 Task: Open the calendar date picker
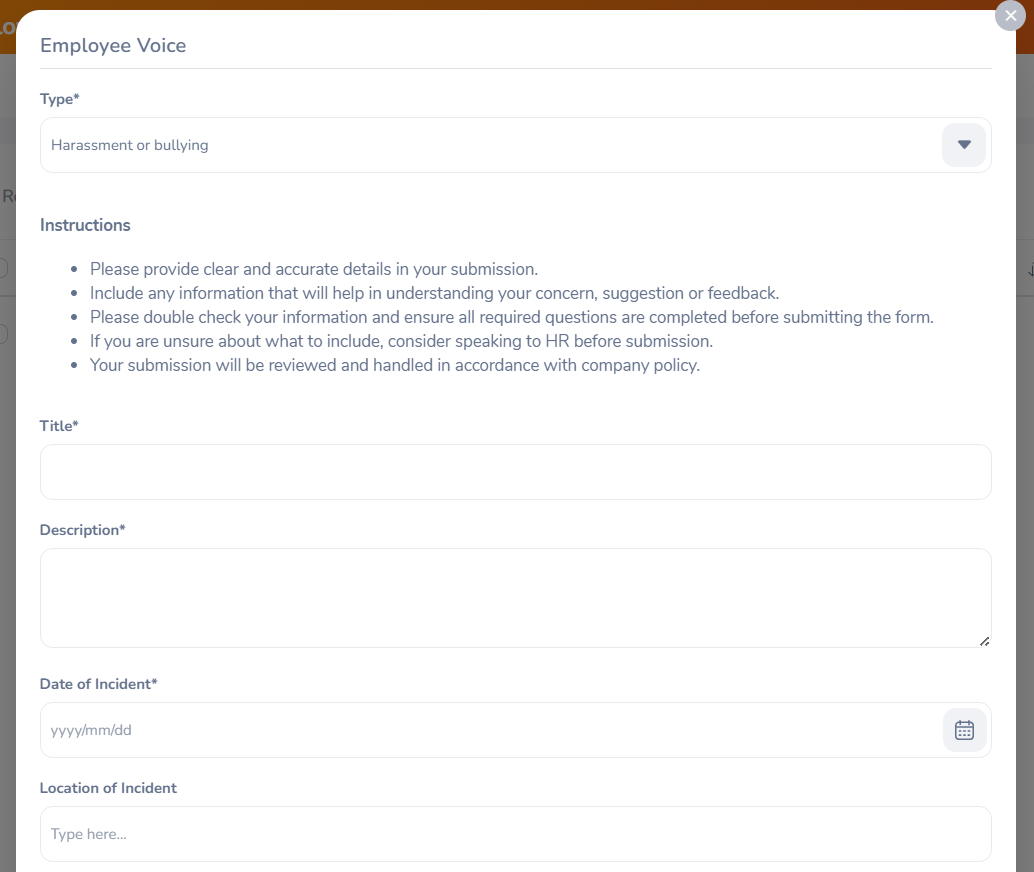click(x=964, y=730)
